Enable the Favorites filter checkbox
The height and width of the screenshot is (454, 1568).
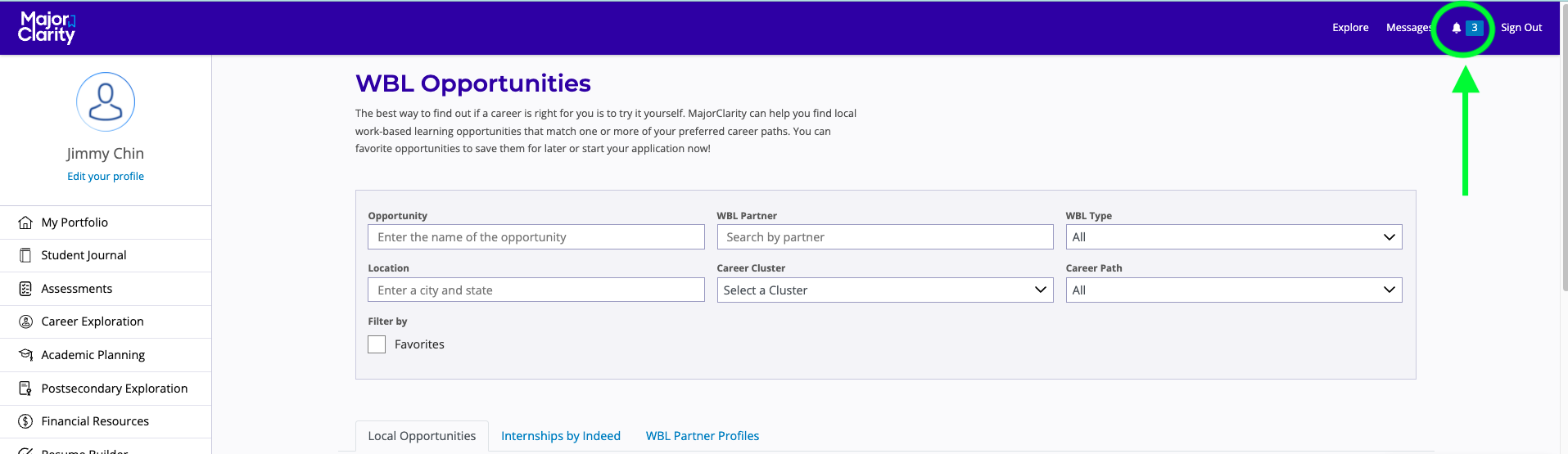(x=377, y=344)
